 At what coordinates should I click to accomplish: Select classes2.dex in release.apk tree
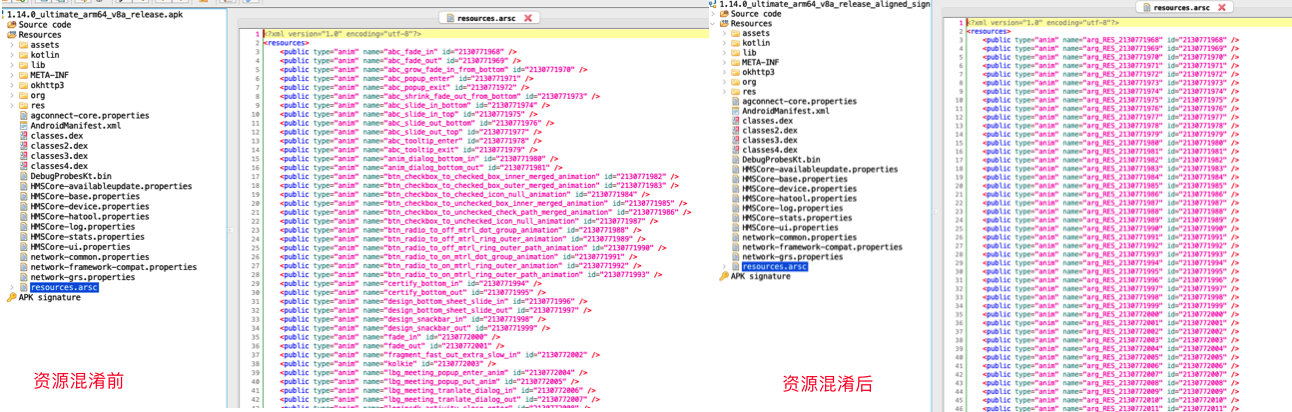point(59,146)
